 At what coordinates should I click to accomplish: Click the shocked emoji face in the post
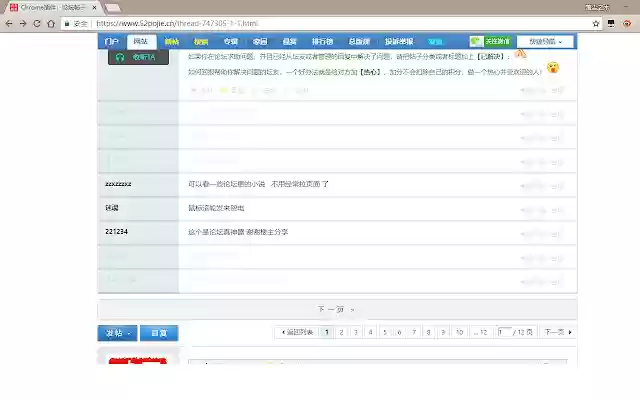click(x=553, y=67)
